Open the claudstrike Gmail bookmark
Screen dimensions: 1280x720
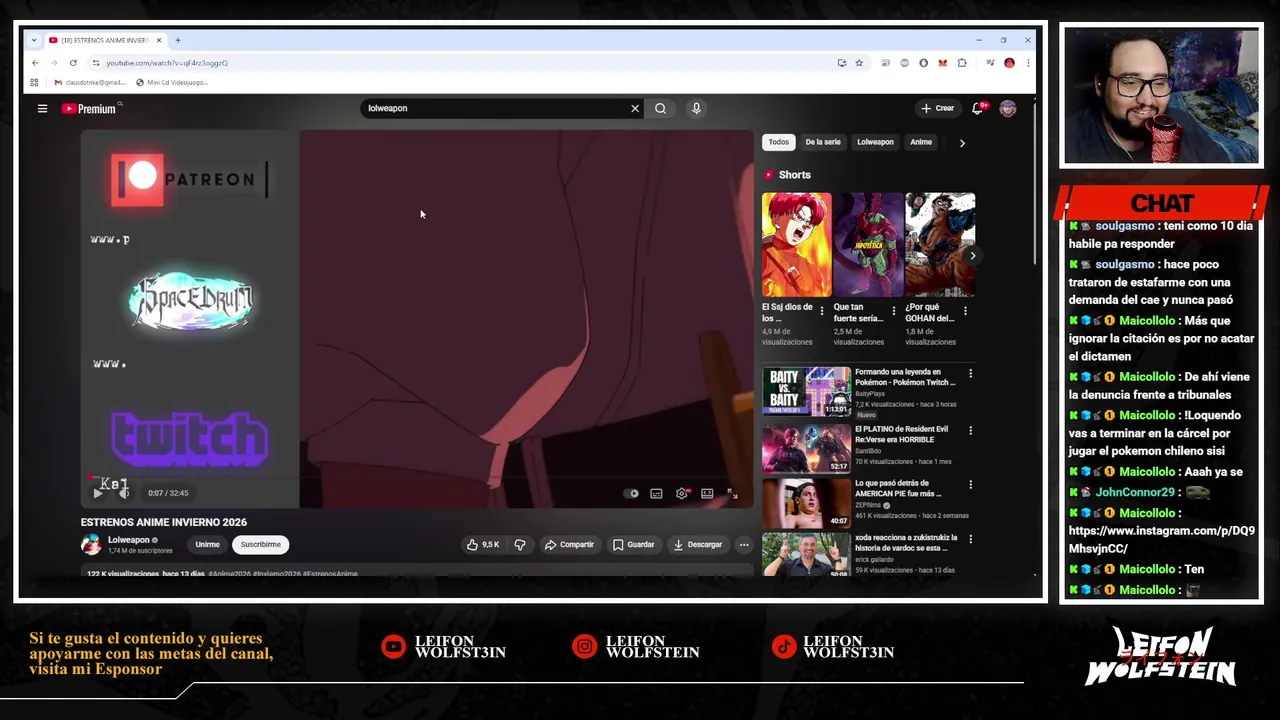coord(90,82)
